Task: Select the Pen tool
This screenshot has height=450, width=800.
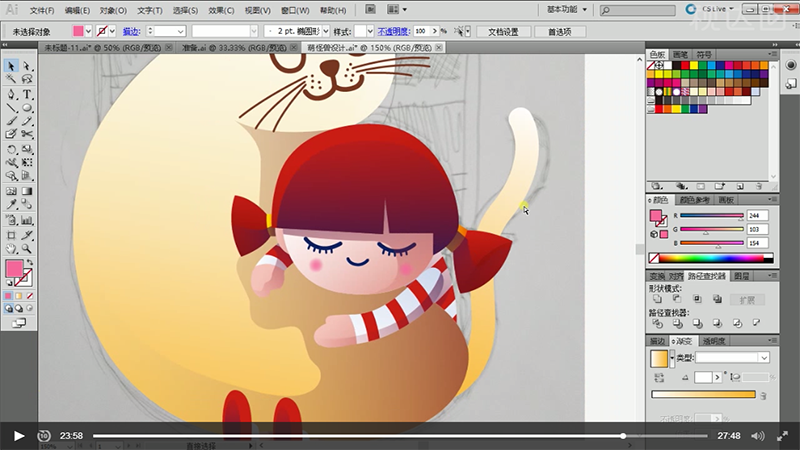Action: [11, 94]
